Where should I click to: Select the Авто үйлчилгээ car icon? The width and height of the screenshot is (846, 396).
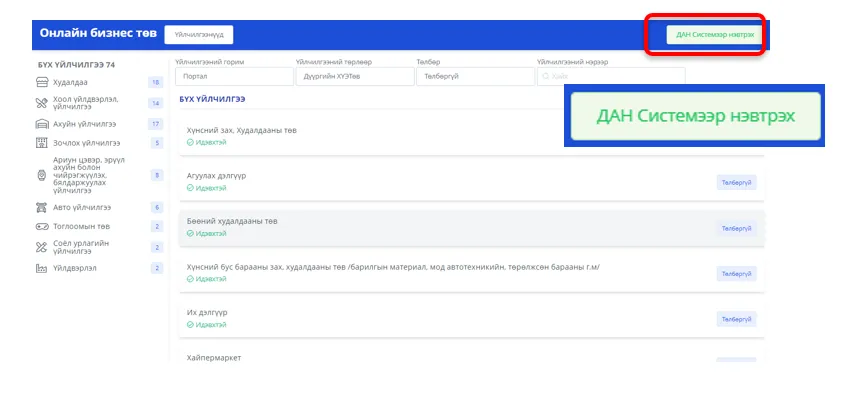coord(42,208)
